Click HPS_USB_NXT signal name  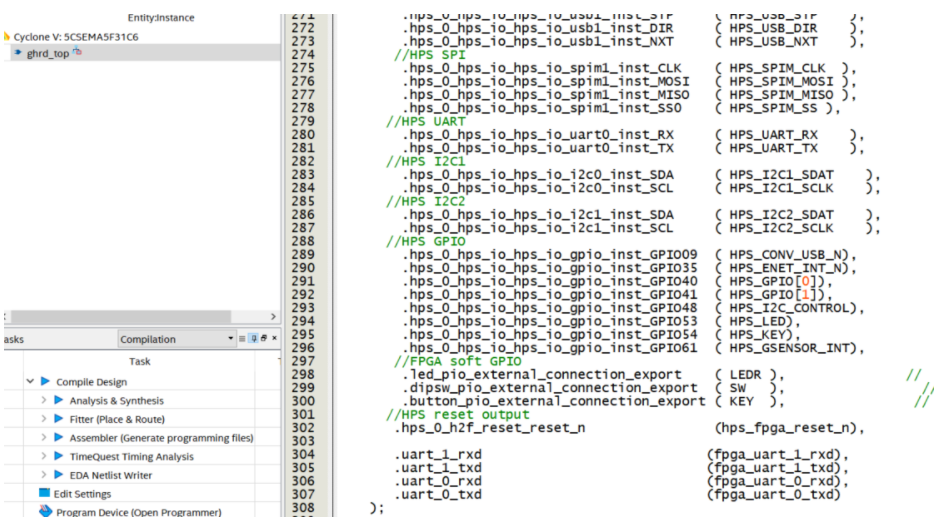point(773,41)
